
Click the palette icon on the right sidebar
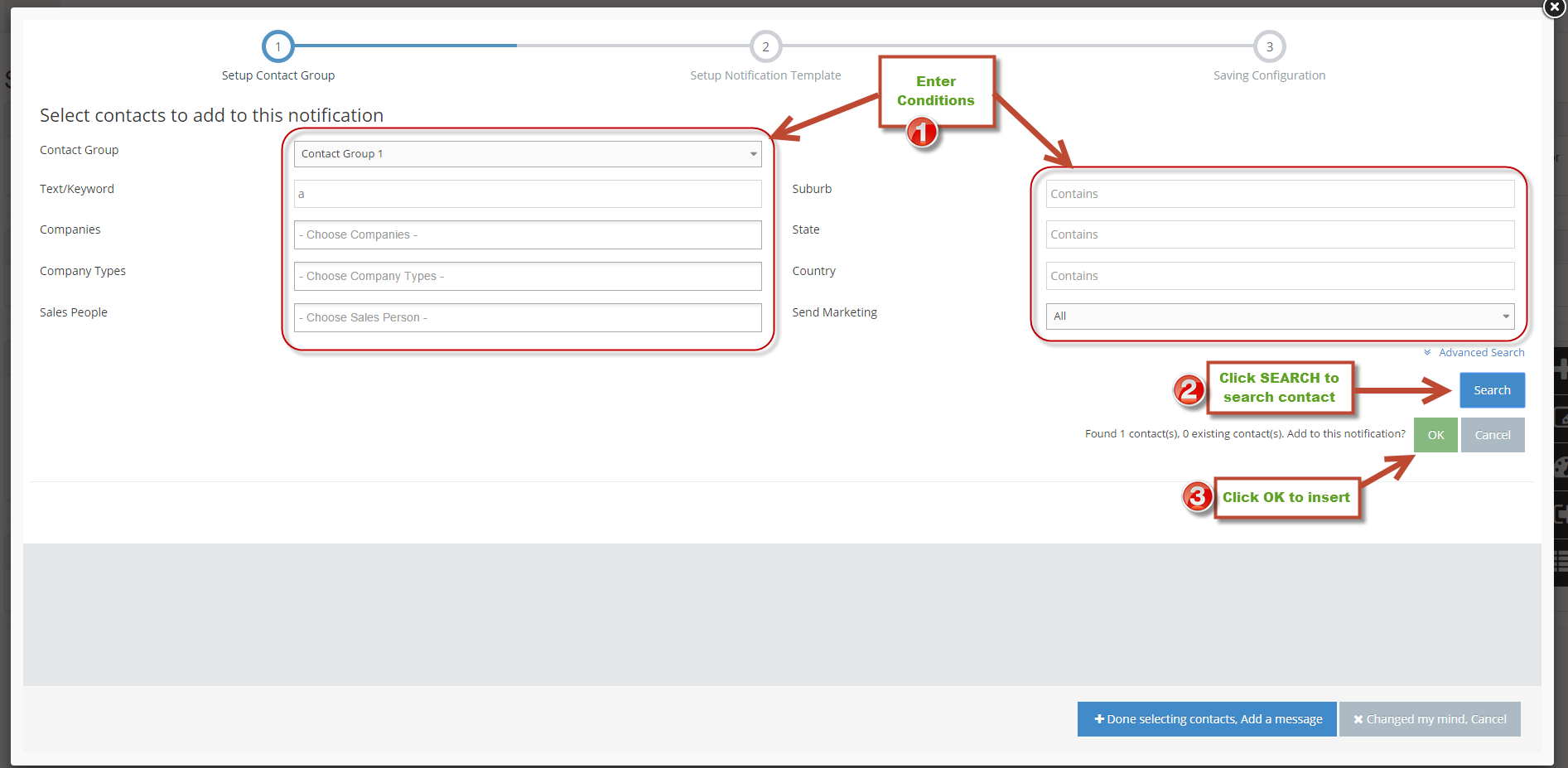point(1561,467)
